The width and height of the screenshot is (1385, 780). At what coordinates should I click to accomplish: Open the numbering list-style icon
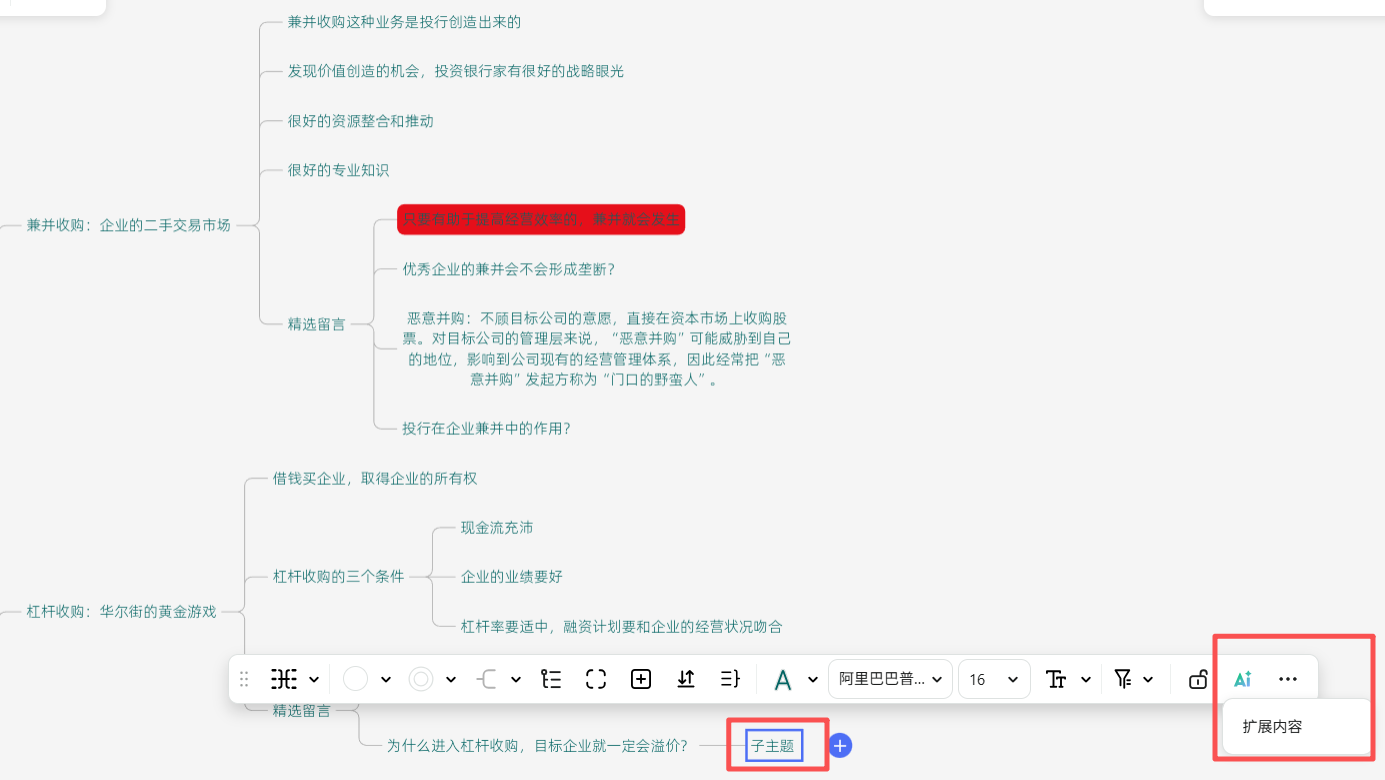click(551, 679)
